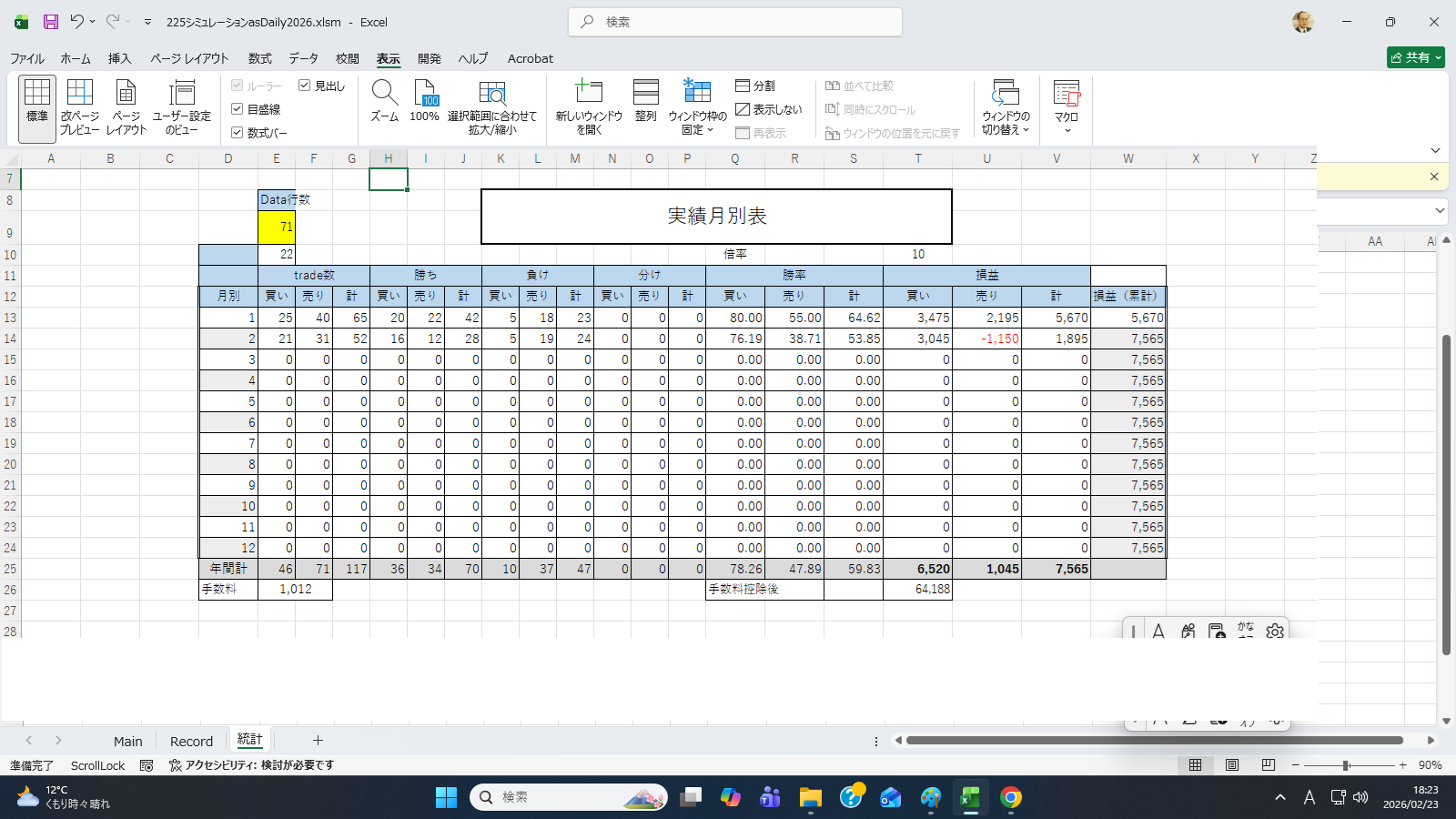Screen dimensions: 1456x819
Task: Click the save icon in title bar
Action: [51, 22]
